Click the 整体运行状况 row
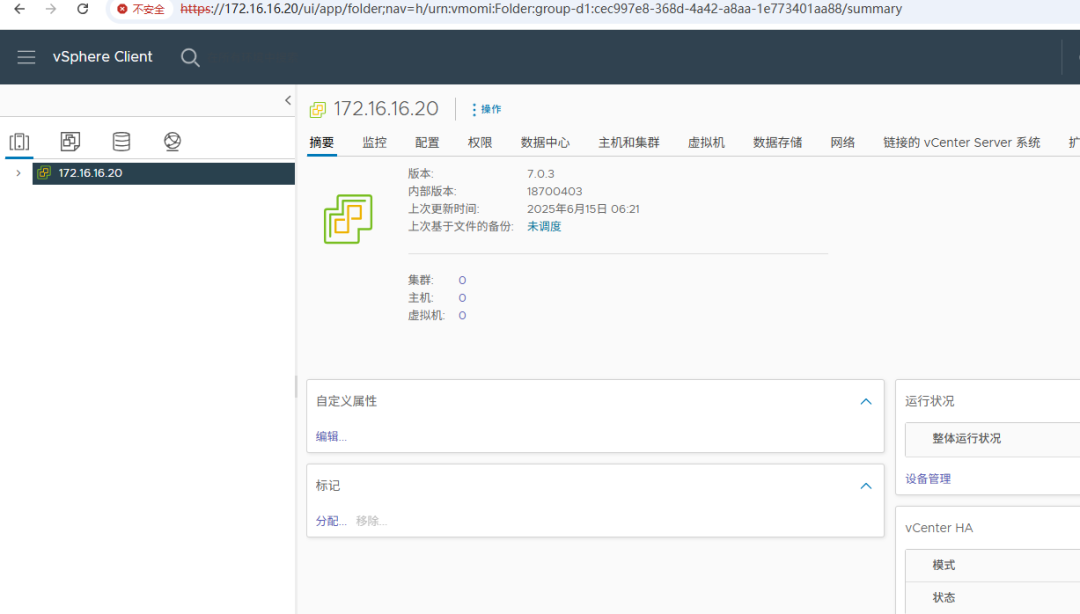The image size is (1080, 614). (993, 439)
